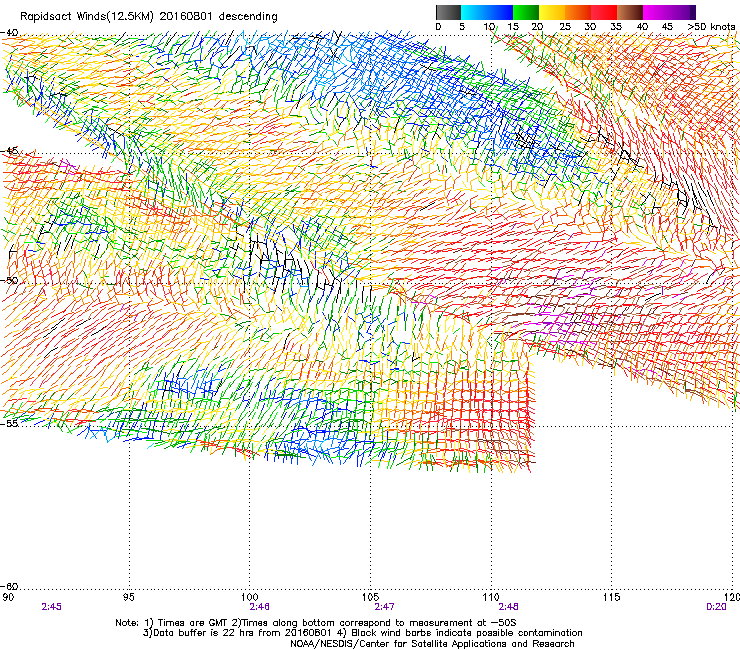The width and height of the screenshot is (740, 650).
Task: Click the -55 latitude axis label
Action: tap(9, 423)
